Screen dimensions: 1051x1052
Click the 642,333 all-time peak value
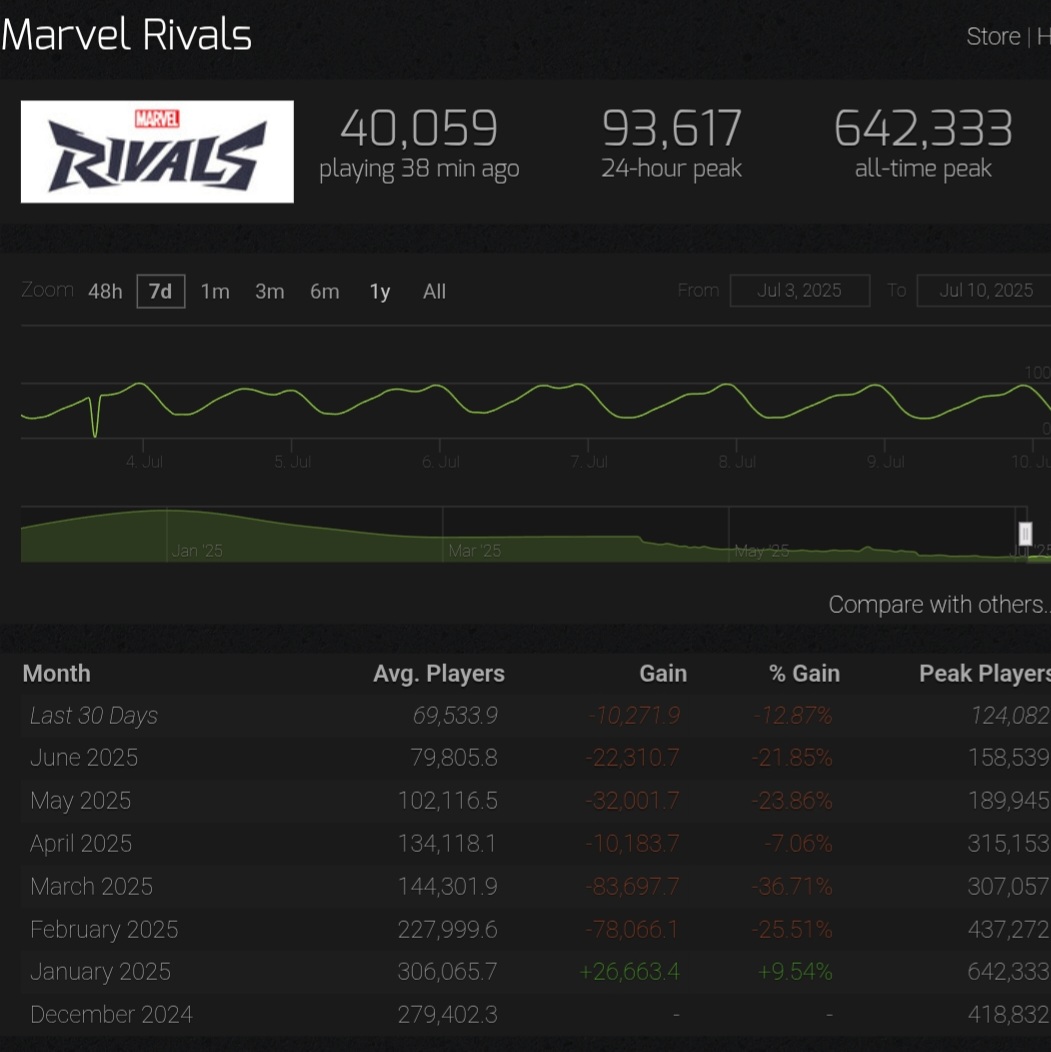[923, 127]
